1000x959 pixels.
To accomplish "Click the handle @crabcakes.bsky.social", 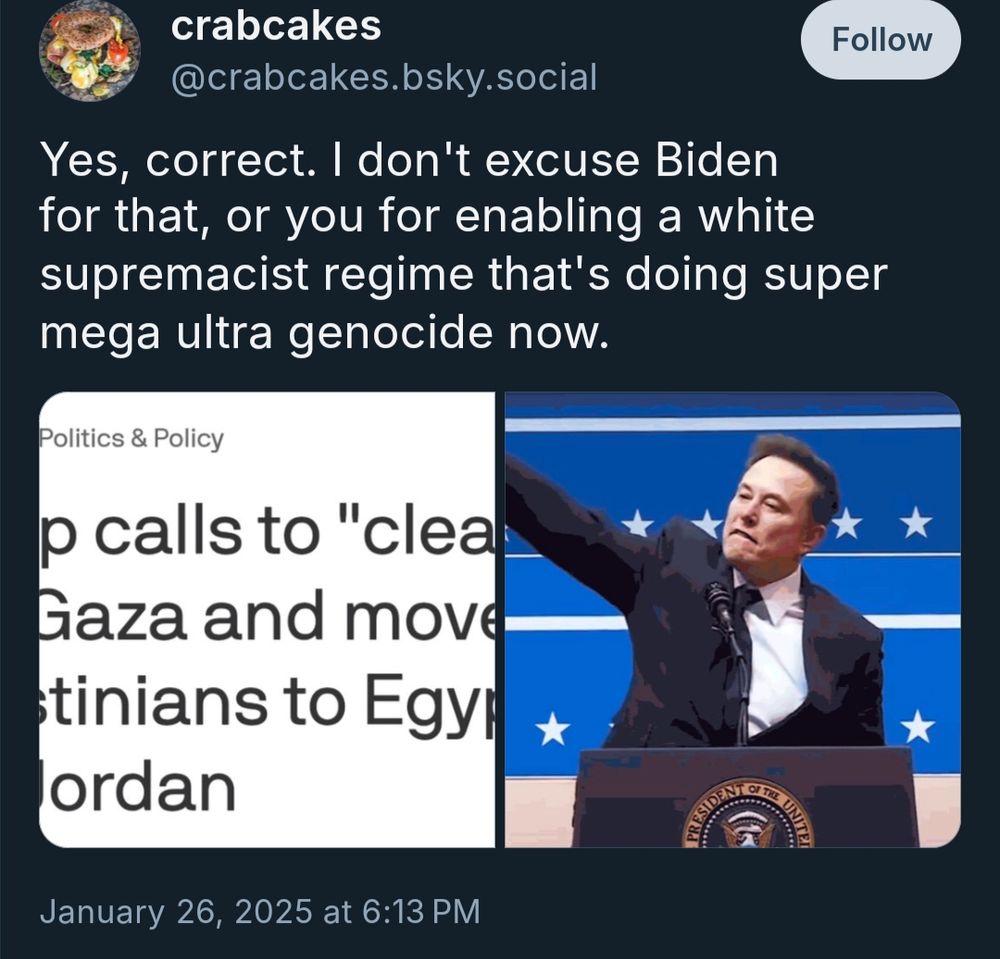I will pos(384,75).
